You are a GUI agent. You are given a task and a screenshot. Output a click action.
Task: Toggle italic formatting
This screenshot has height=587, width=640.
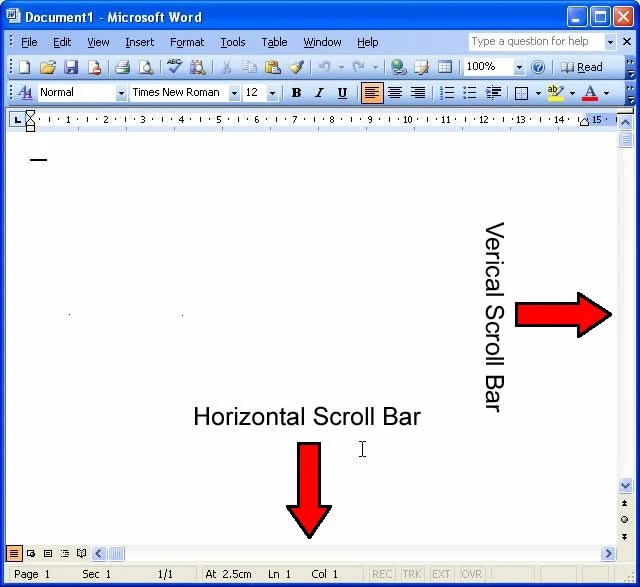coord(319,93)
